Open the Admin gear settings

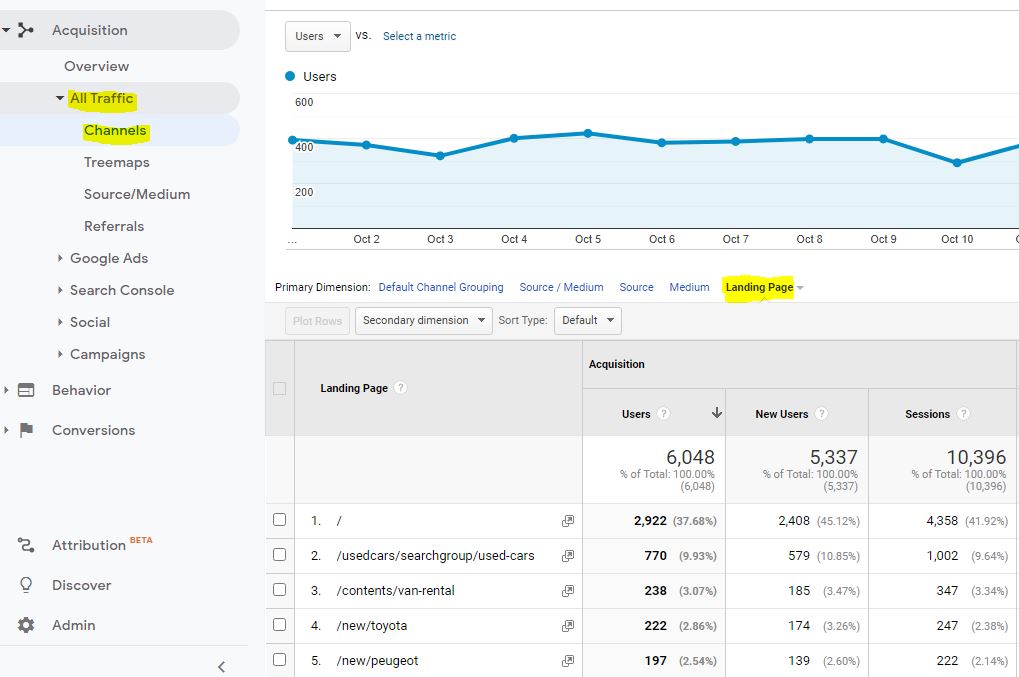24,625
